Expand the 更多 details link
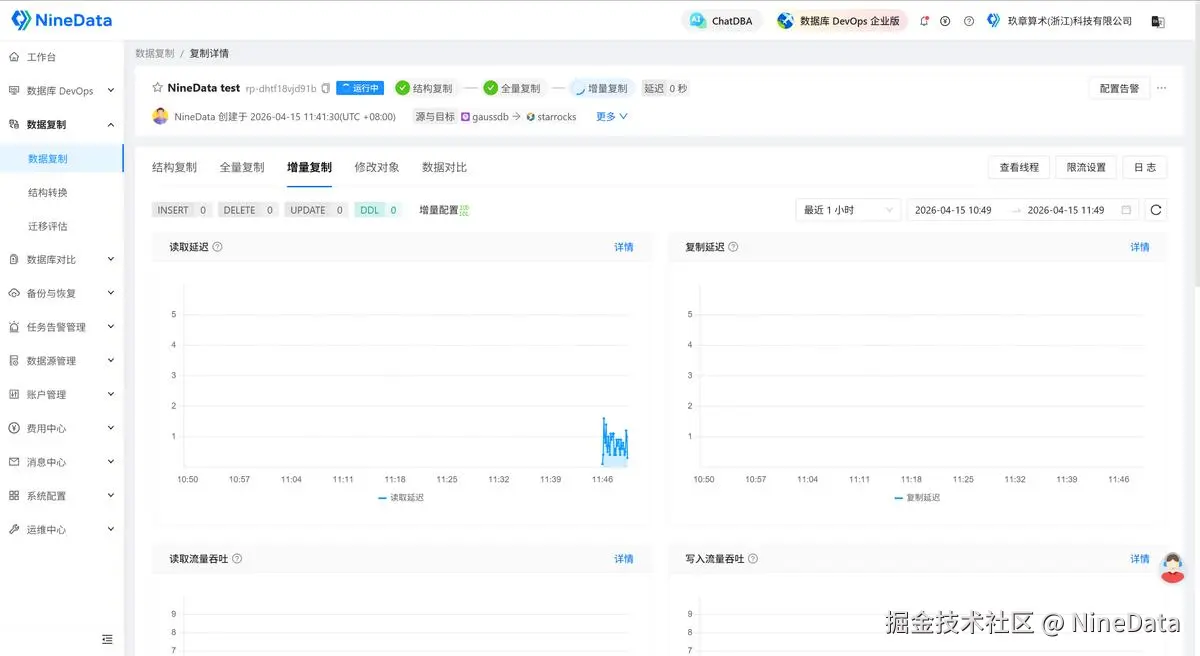Viewport: 1200px width, 656px height. pyautogui.click(x=612, y=117)
